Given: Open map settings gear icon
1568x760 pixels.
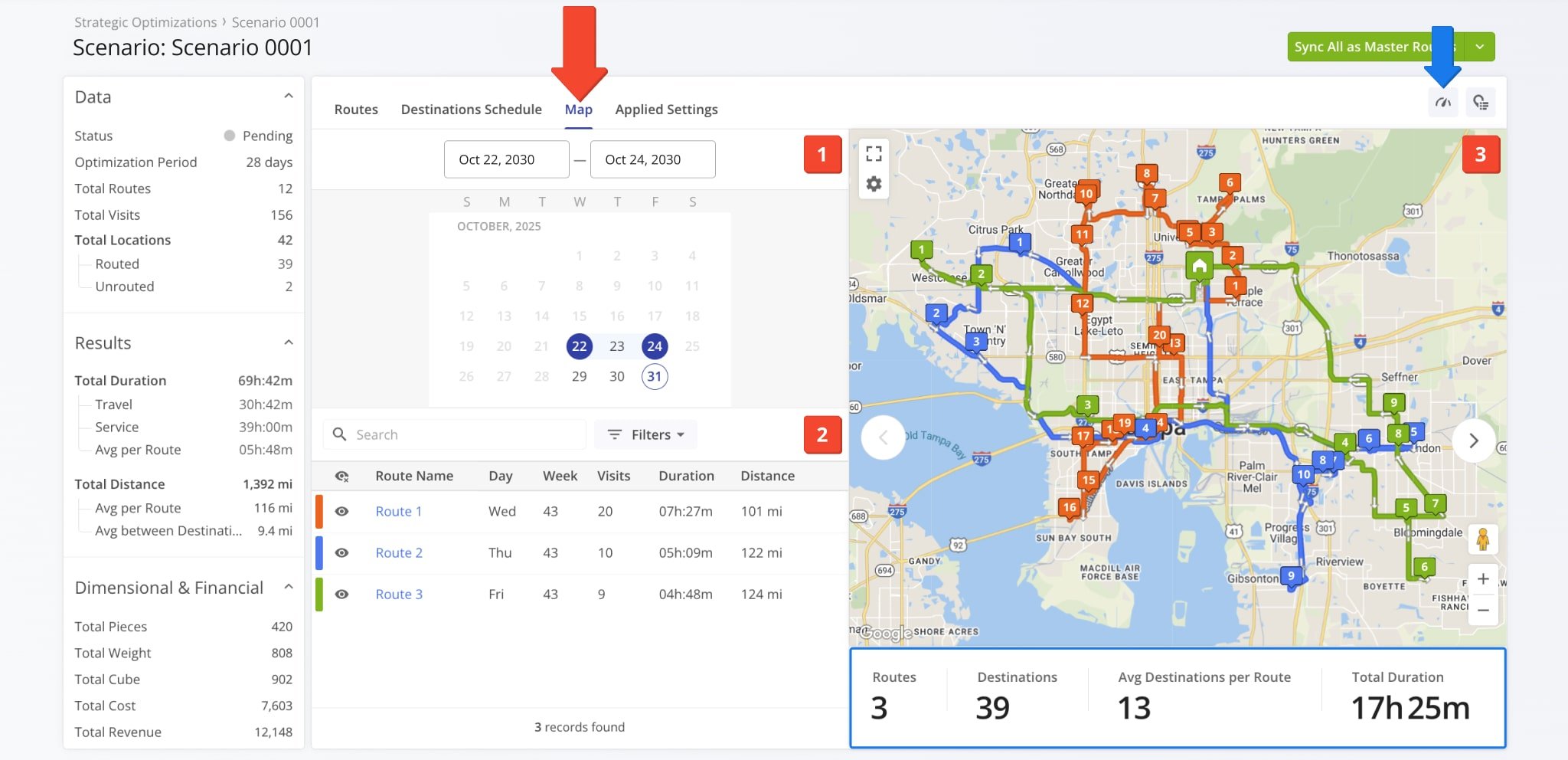Looking at the screenshot, I should click(x=874, y=184).
